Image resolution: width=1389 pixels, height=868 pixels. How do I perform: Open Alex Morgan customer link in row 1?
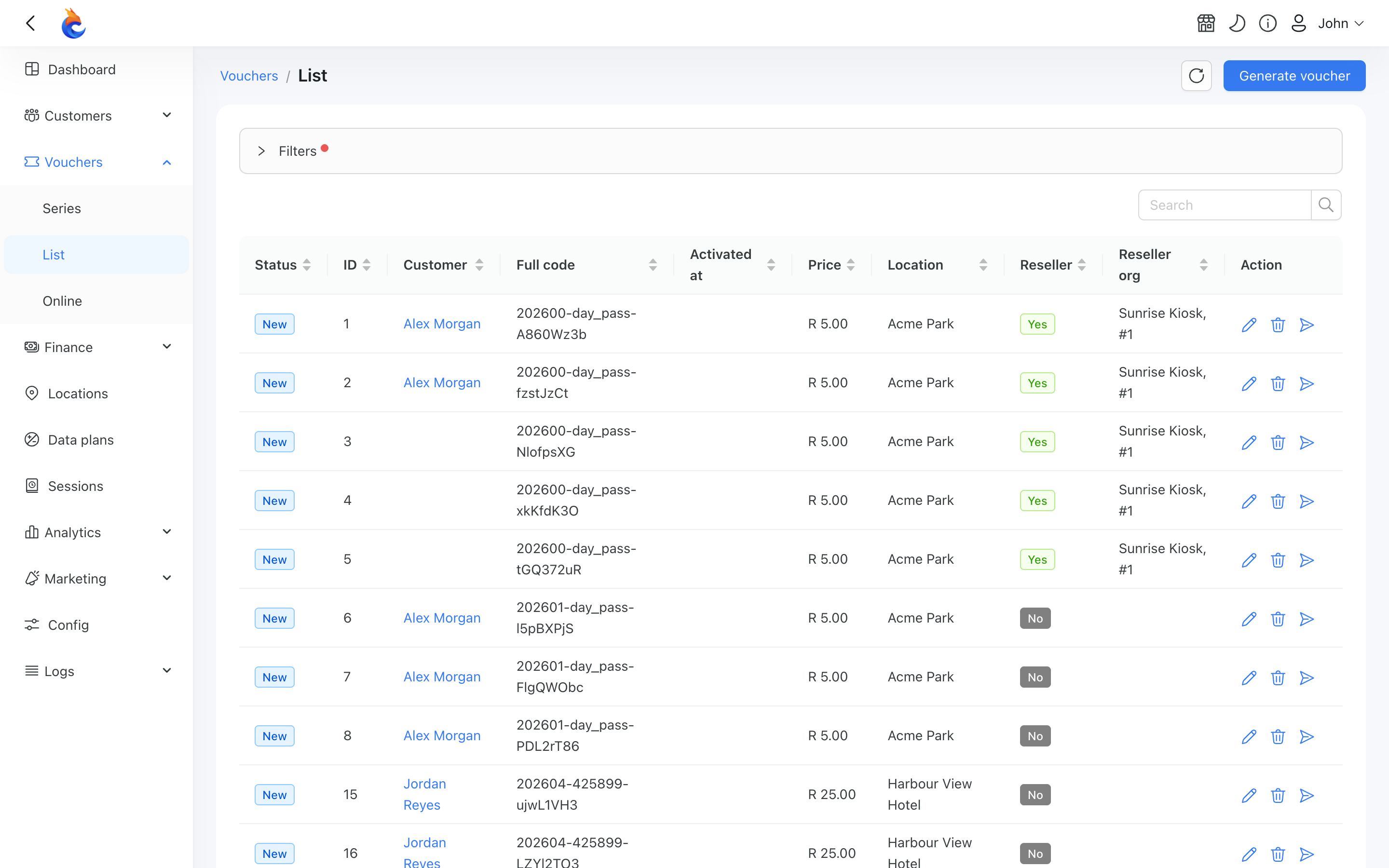442,324
